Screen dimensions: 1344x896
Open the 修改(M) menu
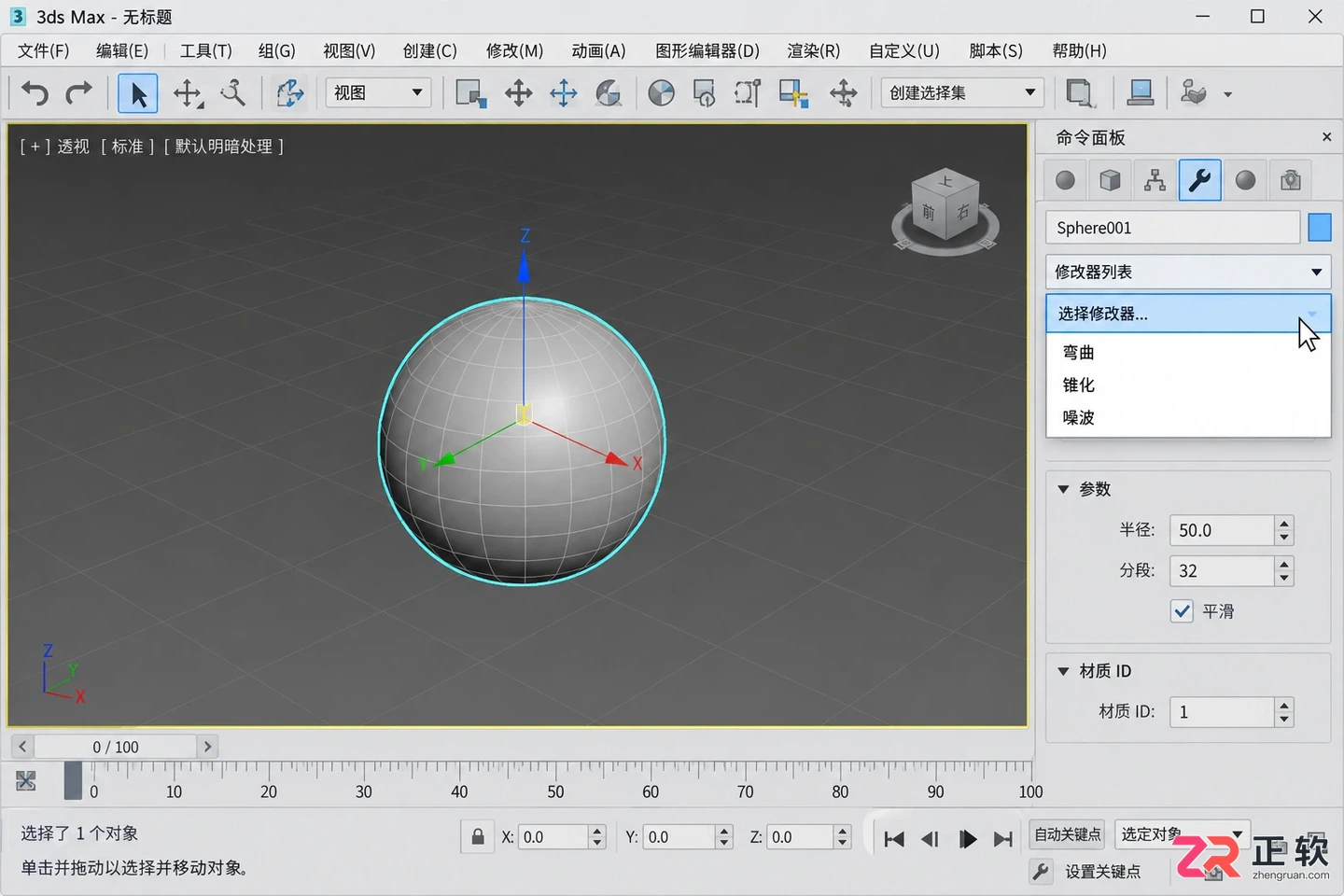(514, 50)
